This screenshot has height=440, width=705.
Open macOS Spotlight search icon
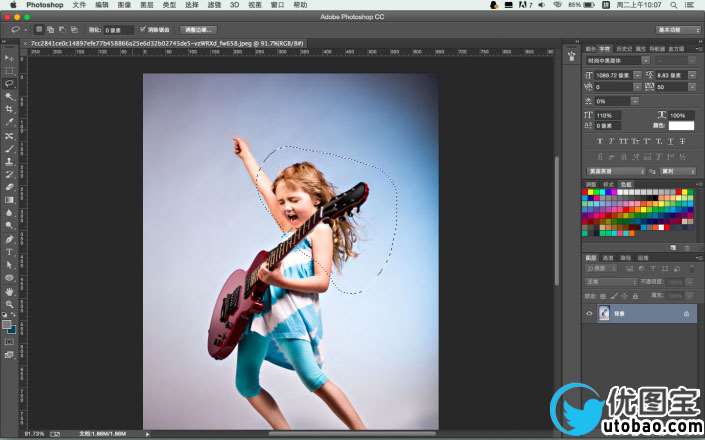673,5
